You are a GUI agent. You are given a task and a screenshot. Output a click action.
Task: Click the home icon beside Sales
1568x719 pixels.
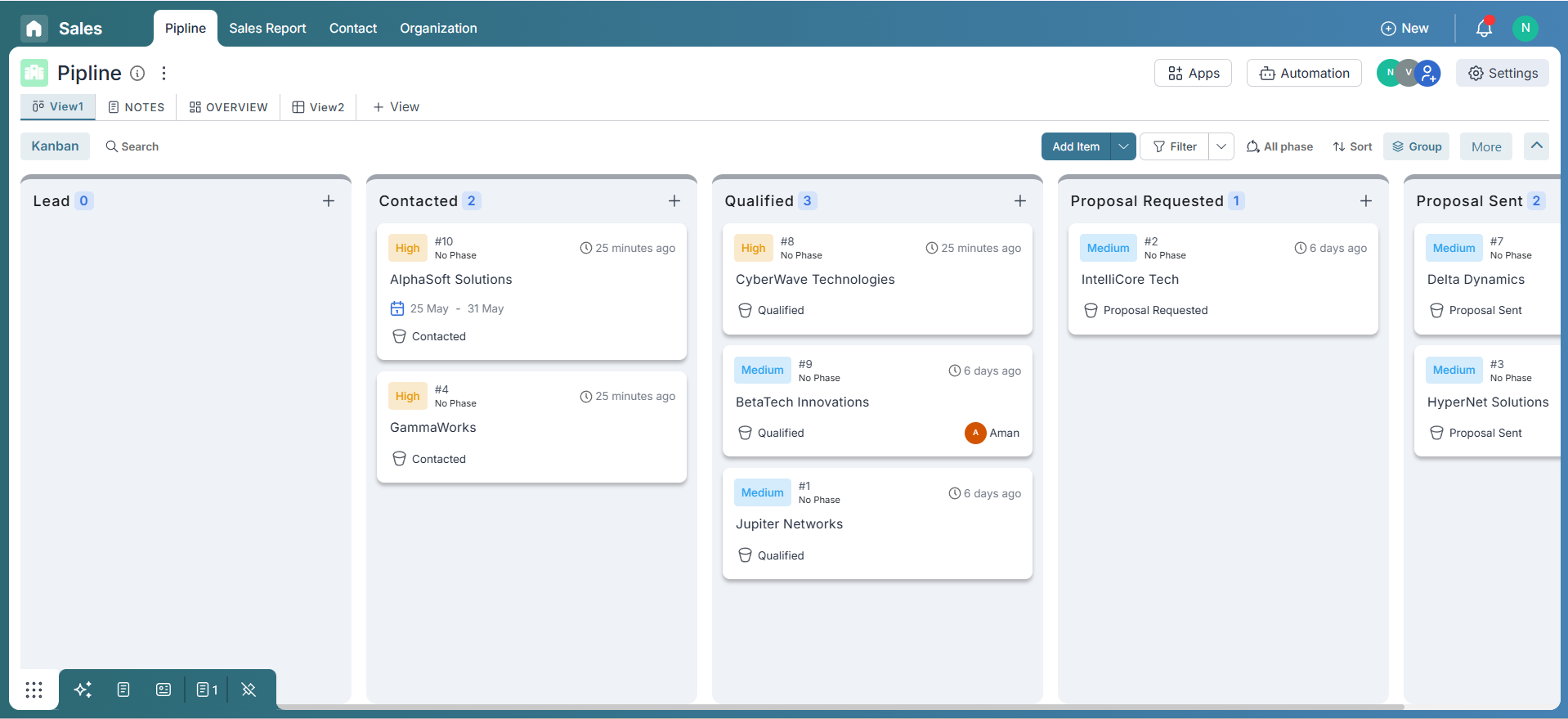pyautogui.click(x=34, y=29)
